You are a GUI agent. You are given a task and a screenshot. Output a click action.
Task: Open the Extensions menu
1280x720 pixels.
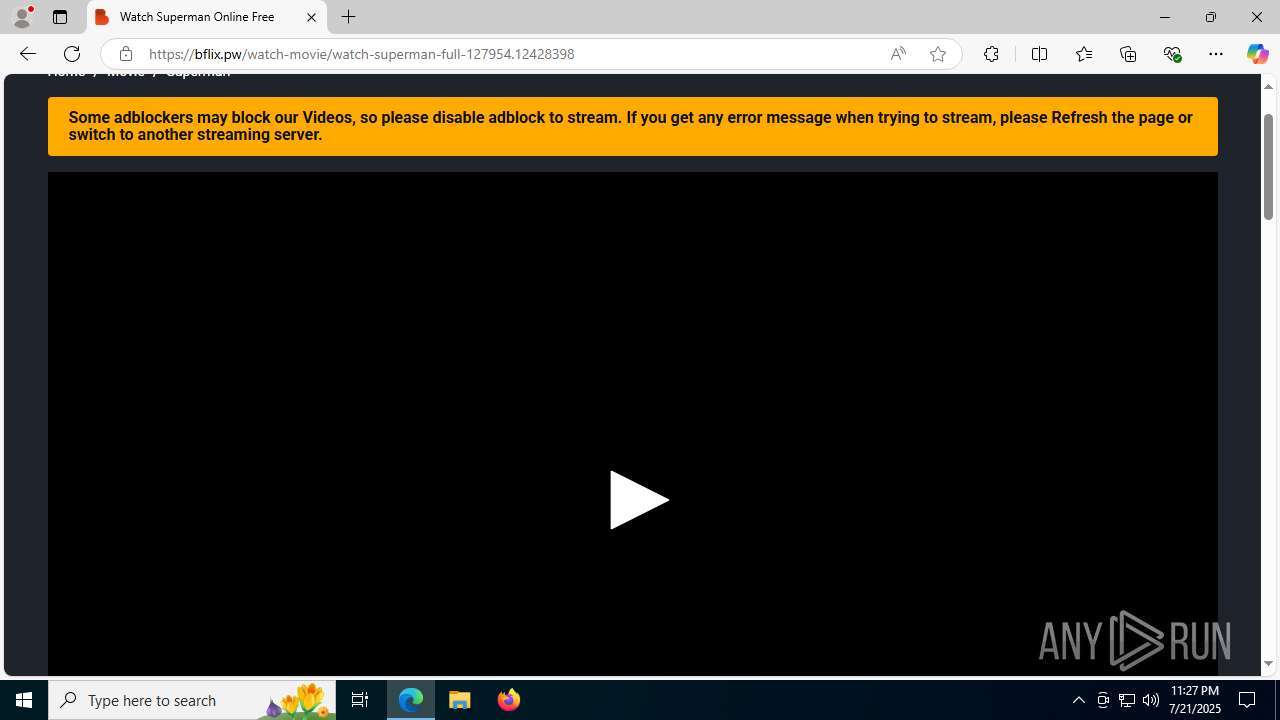point(991,54)
